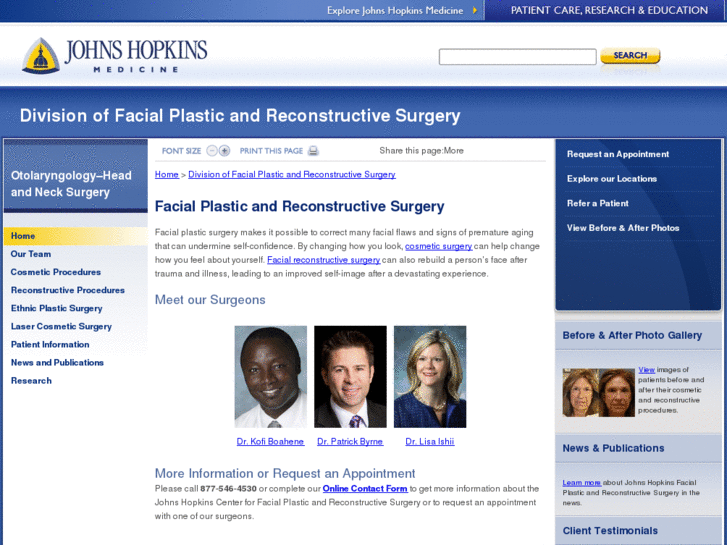Open the cosmetic surgery inline link

click(x=439, y=246)
